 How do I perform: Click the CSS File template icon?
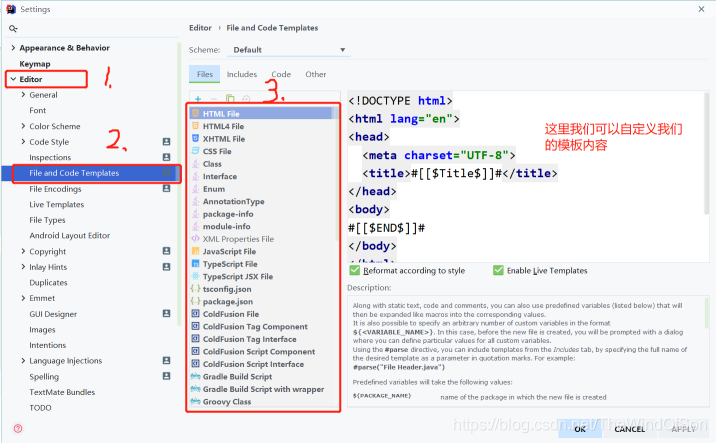click(195, 151)
